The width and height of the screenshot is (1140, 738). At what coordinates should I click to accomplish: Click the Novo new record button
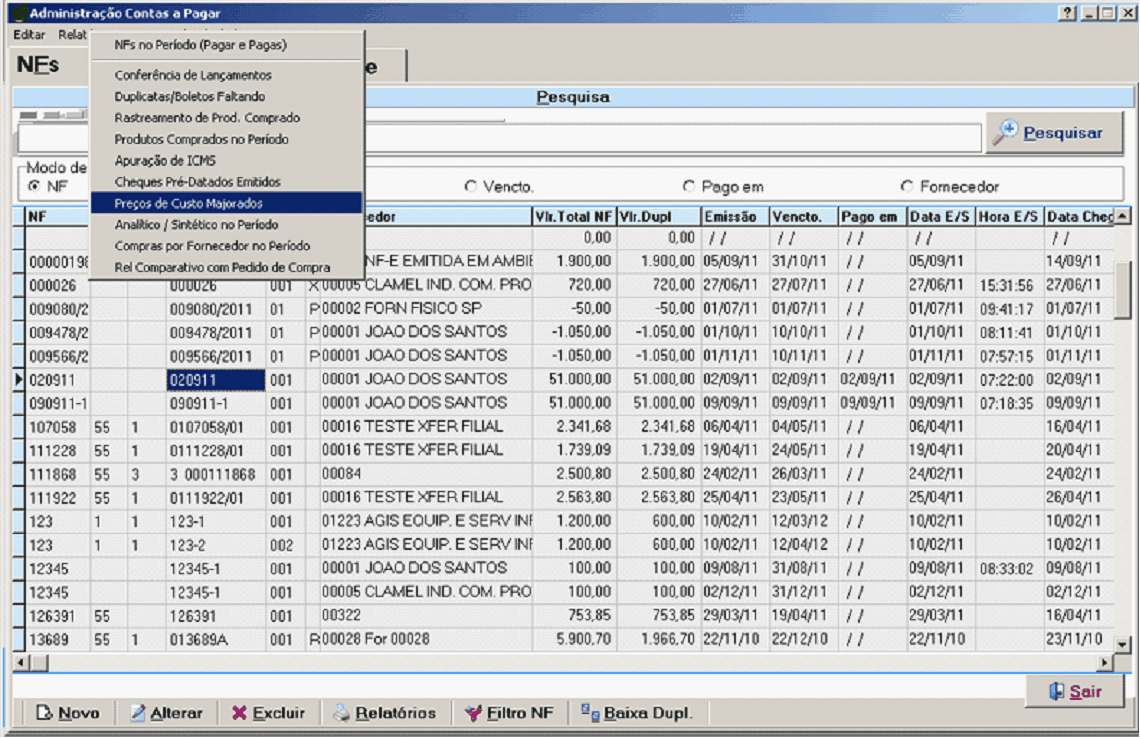click(x=68, y=713)
